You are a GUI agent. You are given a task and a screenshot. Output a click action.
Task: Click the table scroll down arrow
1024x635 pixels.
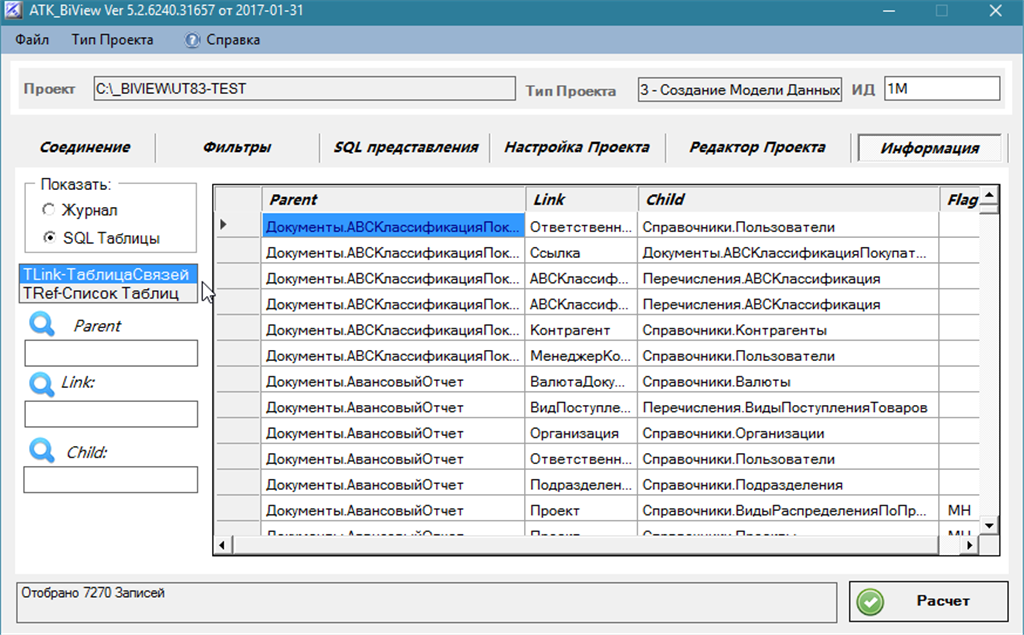989,525
